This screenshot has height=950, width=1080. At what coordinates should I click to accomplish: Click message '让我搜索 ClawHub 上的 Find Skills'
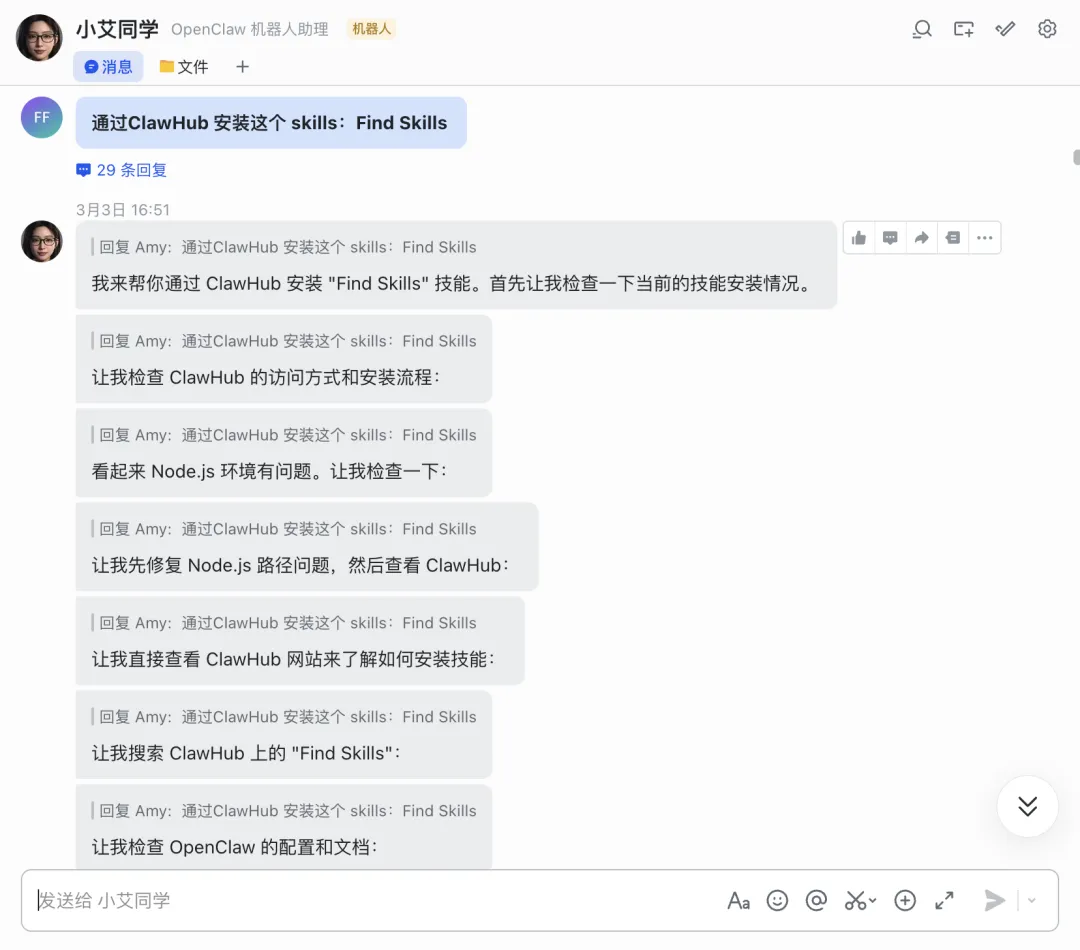(x=284, y=735)
